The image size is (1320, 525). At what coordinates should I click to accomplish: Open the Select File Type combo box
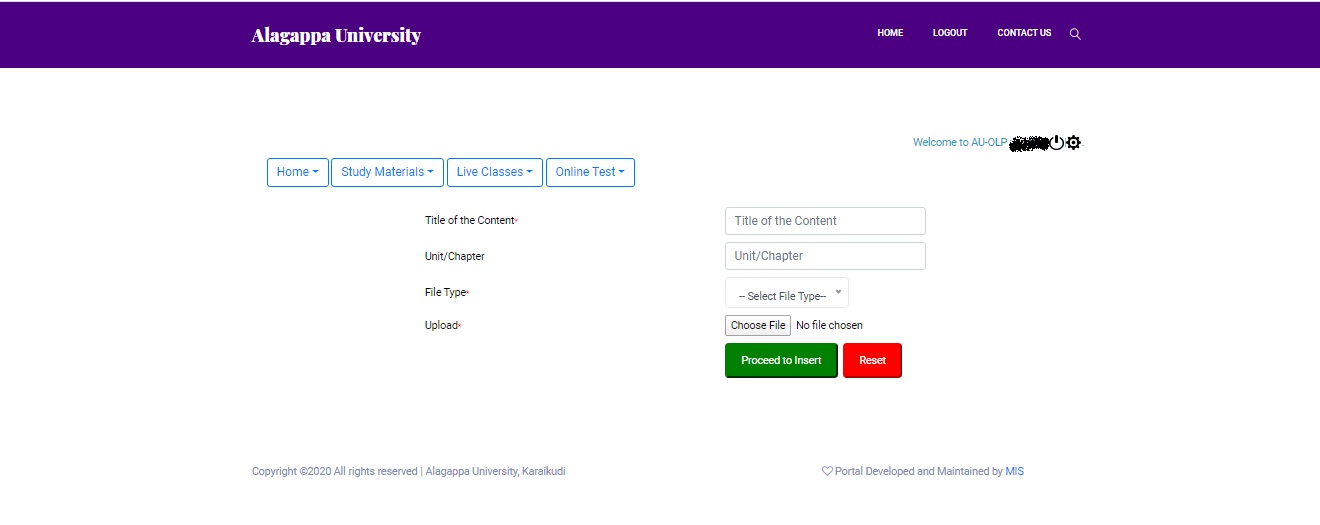pos(787,293)
